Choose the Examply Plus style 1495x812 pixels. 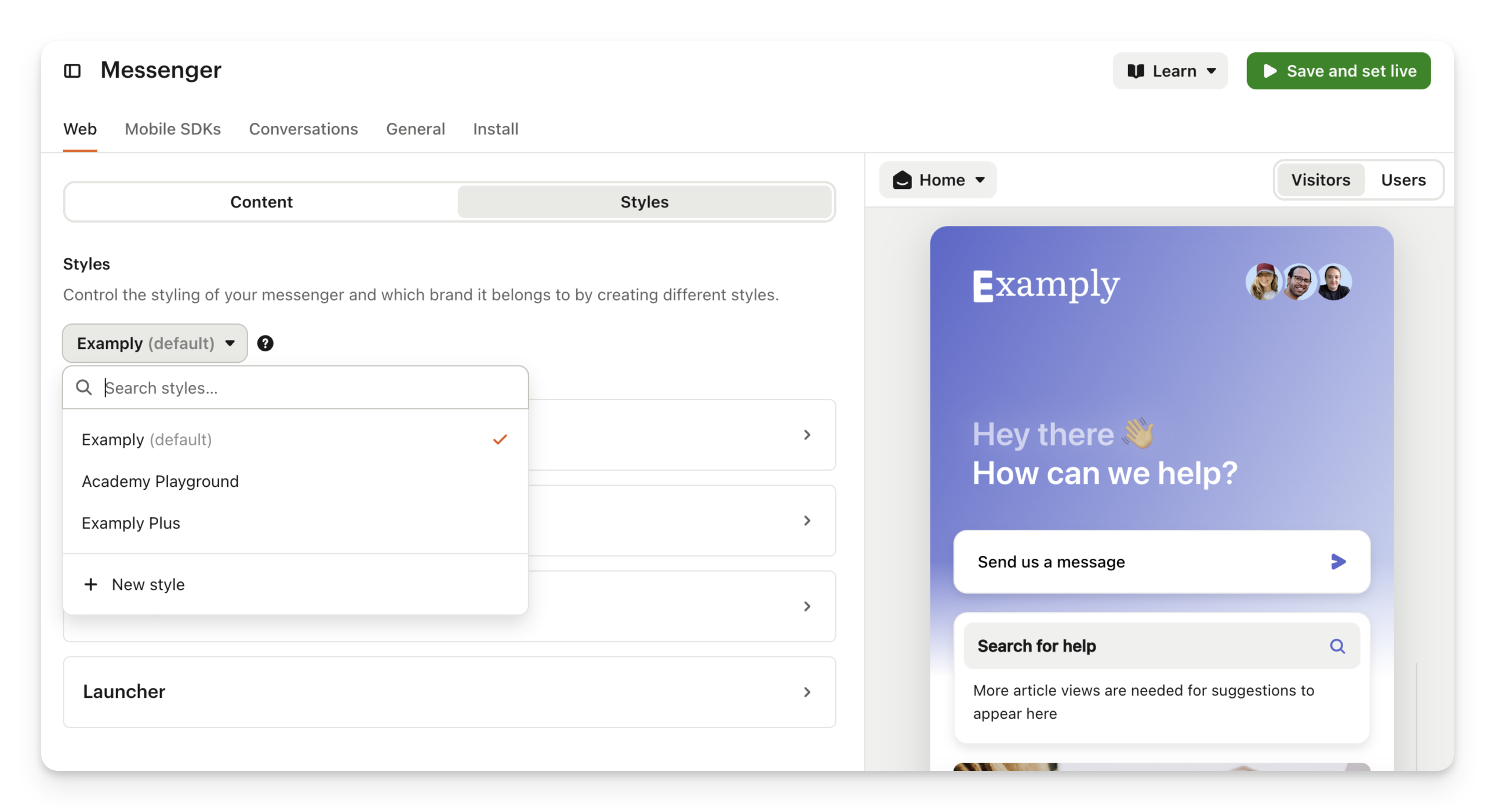(x=131, y=523)
